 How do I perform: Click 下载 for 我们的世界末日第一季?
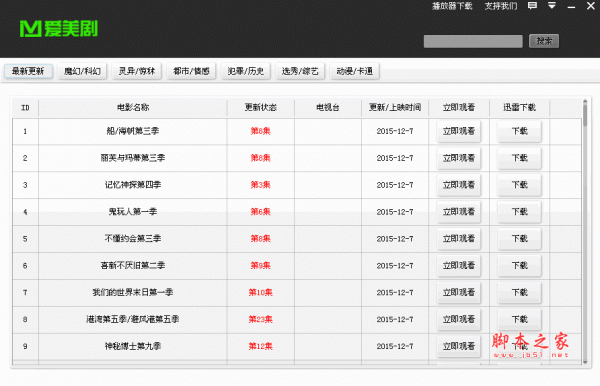click(519, 293)
